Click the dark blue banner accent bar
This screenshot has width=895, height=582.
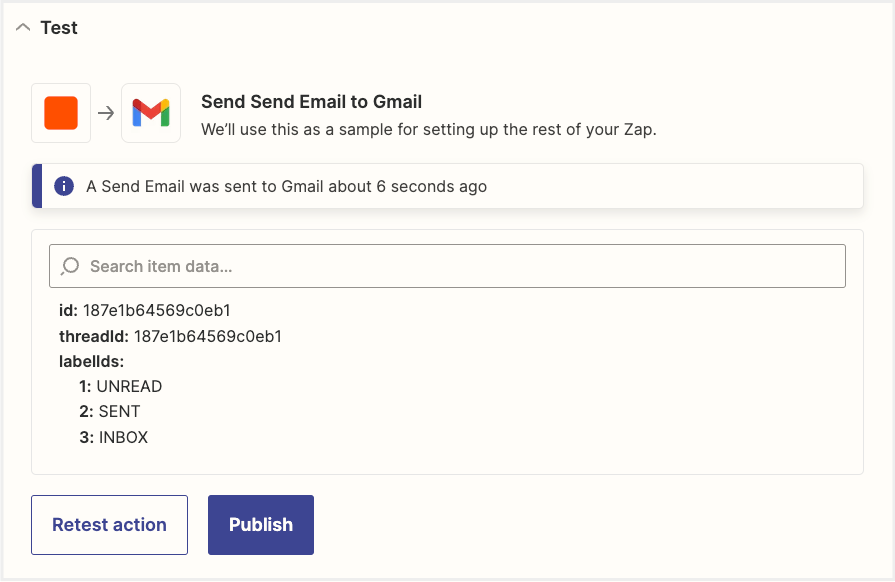[37, 186]
